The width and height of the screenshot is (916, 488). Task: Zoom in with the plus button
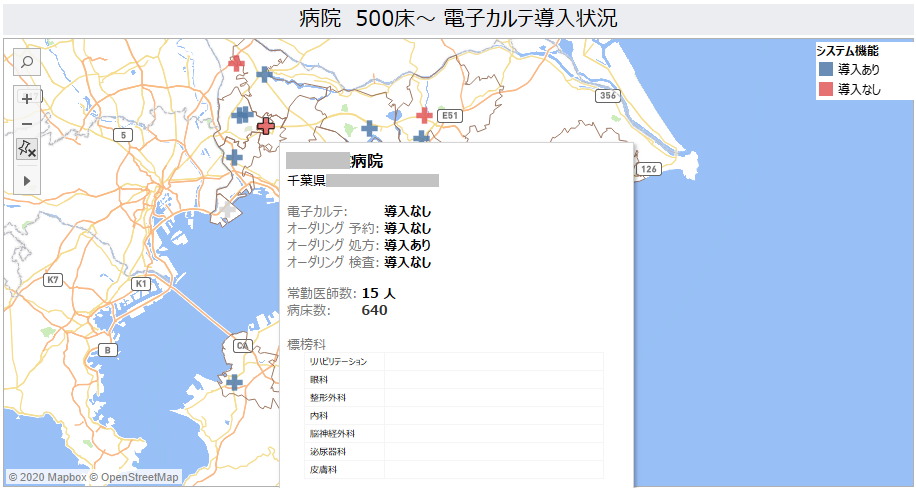[27, 98]
